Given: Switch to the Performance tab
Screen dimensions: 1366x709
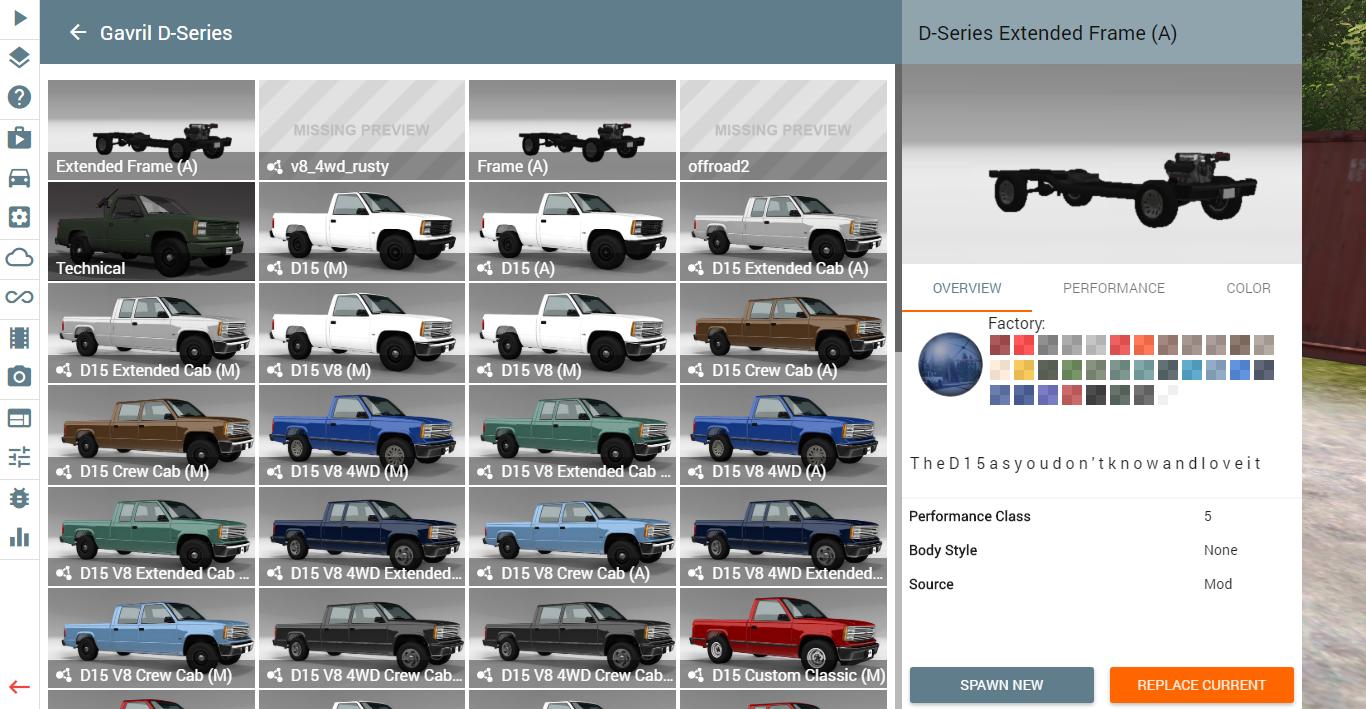Looking at the screenshot, I should (1113, 288).
